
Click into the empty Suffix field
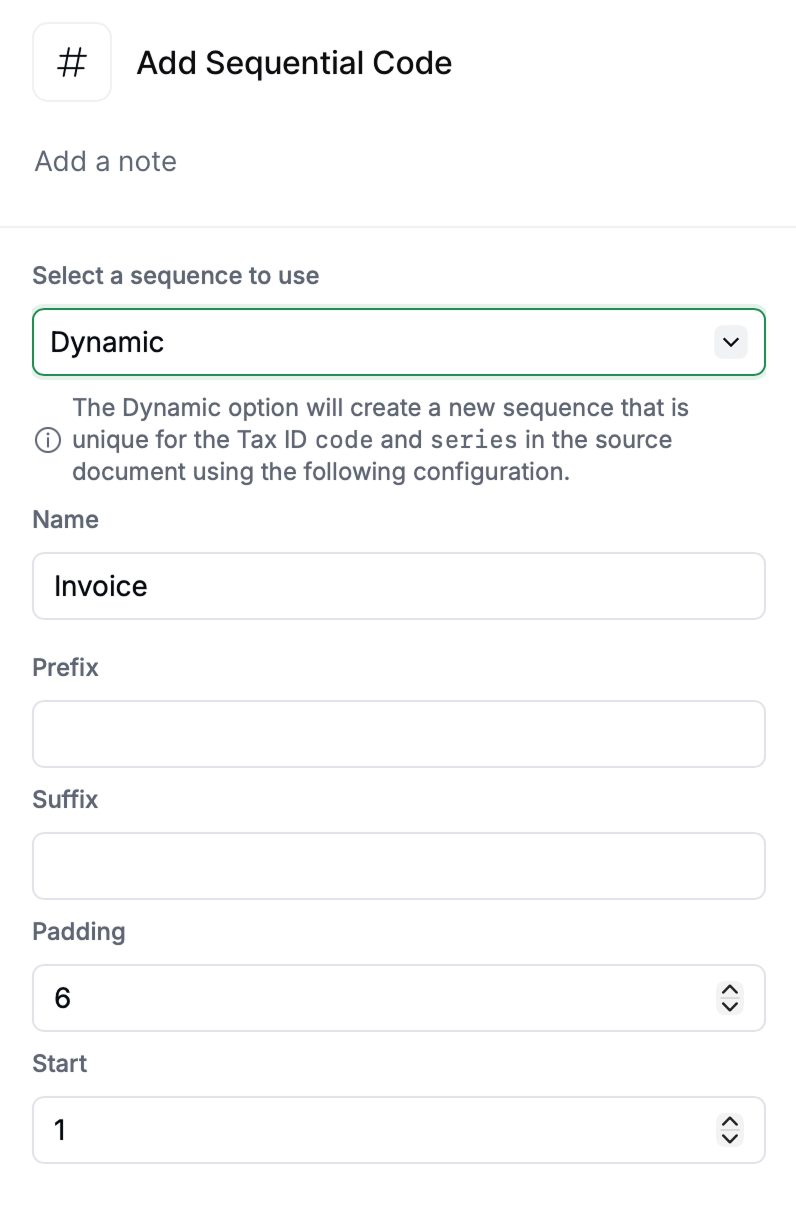click(398, 866)
